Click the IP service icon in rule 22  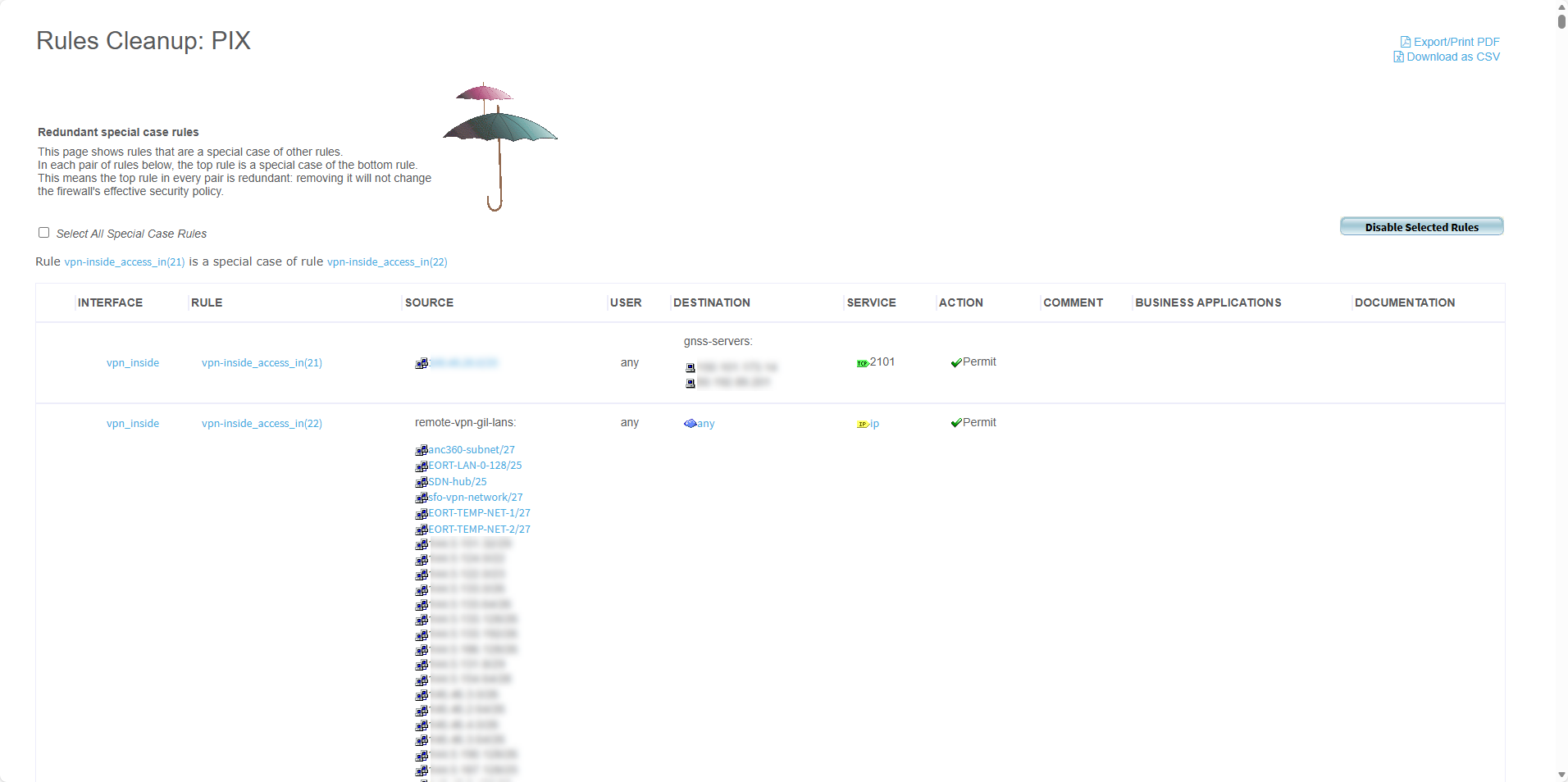862,424
